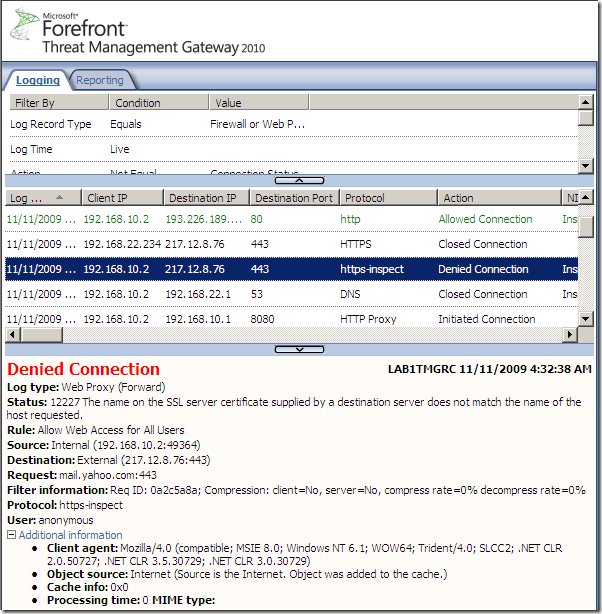Click the Rule Allow Web Access text
602x614 pixels.
pyautogui.click(x=96, y=430)
